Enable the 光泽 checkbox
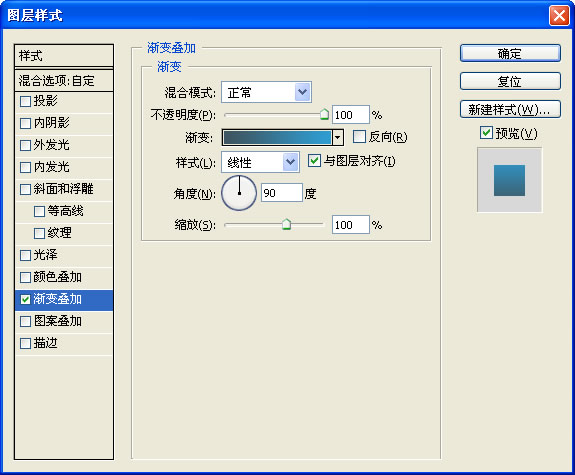Screen dimensions: 575x475 [x=25, y=255]
